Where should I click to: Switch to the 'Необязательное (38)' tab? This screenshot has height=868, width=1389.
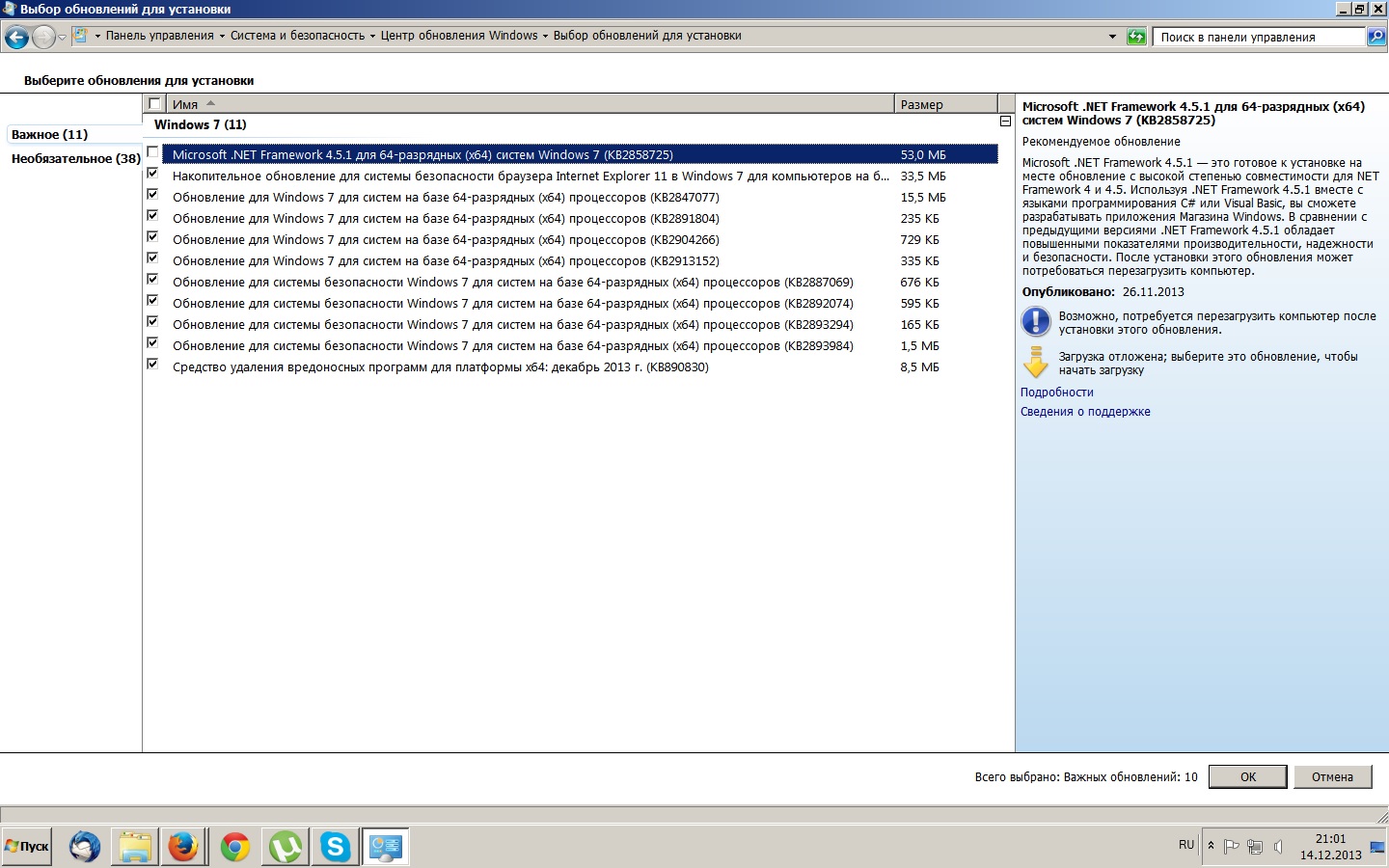pyautogui.click(x=75, y=159)
